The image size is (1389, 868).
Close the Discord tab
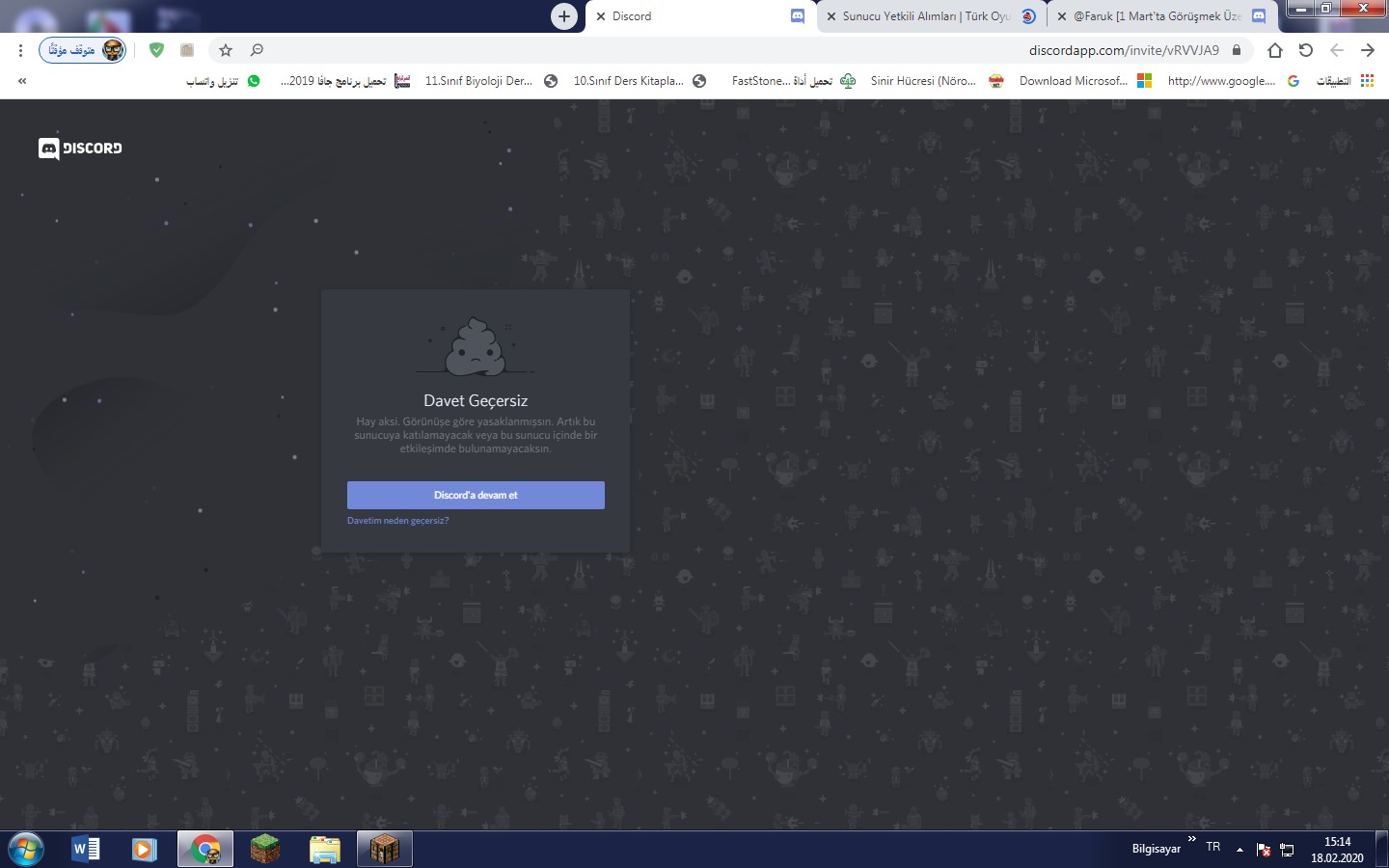click(x=601, y=16)
